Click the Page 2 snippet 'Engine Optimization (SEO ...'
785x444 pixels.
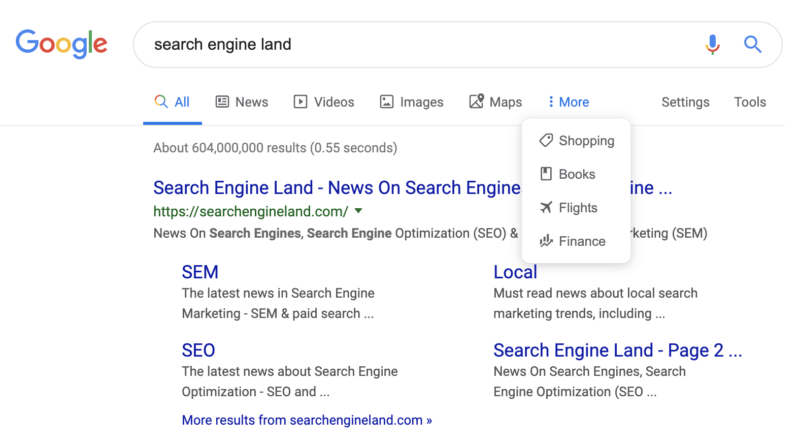pos(575,392)
